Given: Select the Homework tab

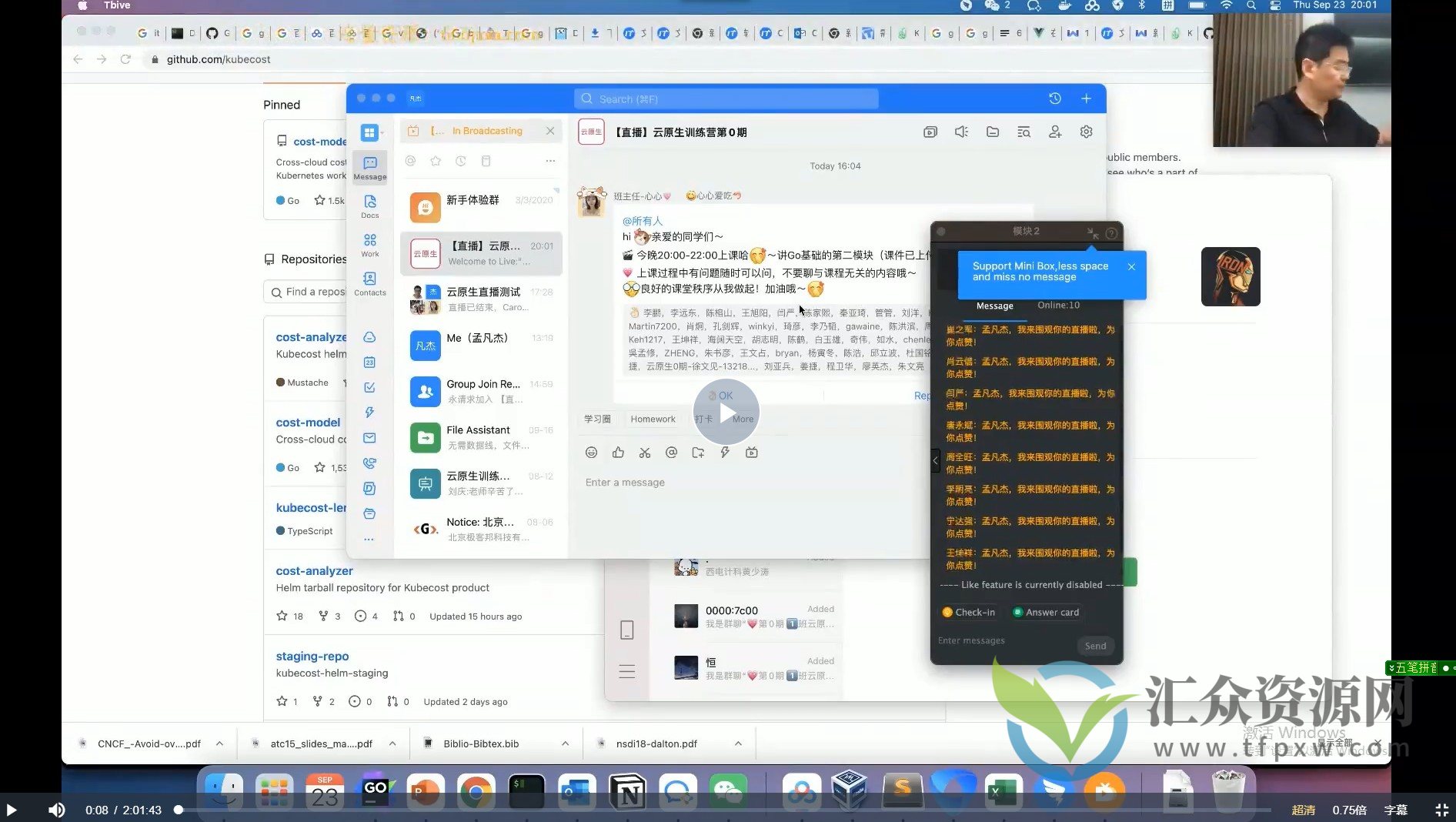Looking at the screenshot, I should [x=653, y=419].
